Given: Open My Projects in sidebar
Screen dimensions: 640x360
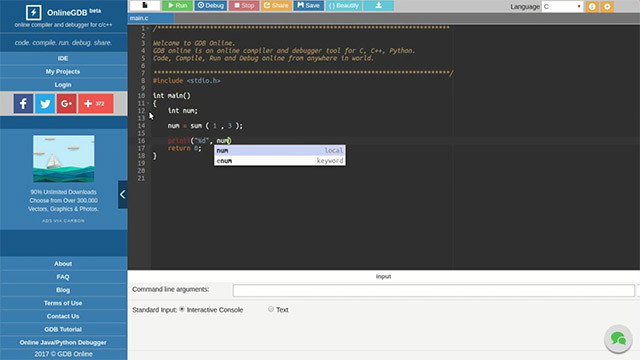Looking at the screenshot, I should [63, 71].
